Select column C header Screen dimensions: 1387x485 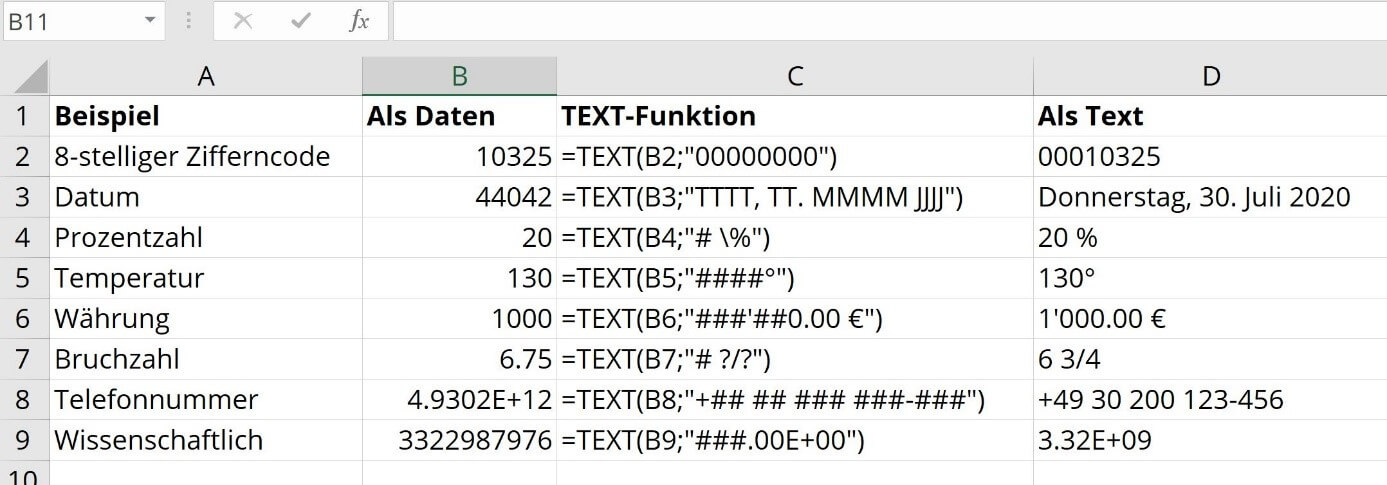tap(795, 76)
